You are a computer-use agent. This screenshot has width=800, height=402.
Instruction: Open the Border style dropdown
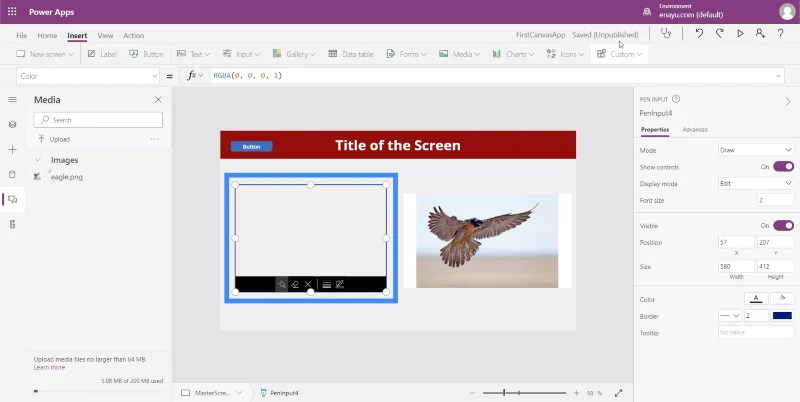coord(730,316)
